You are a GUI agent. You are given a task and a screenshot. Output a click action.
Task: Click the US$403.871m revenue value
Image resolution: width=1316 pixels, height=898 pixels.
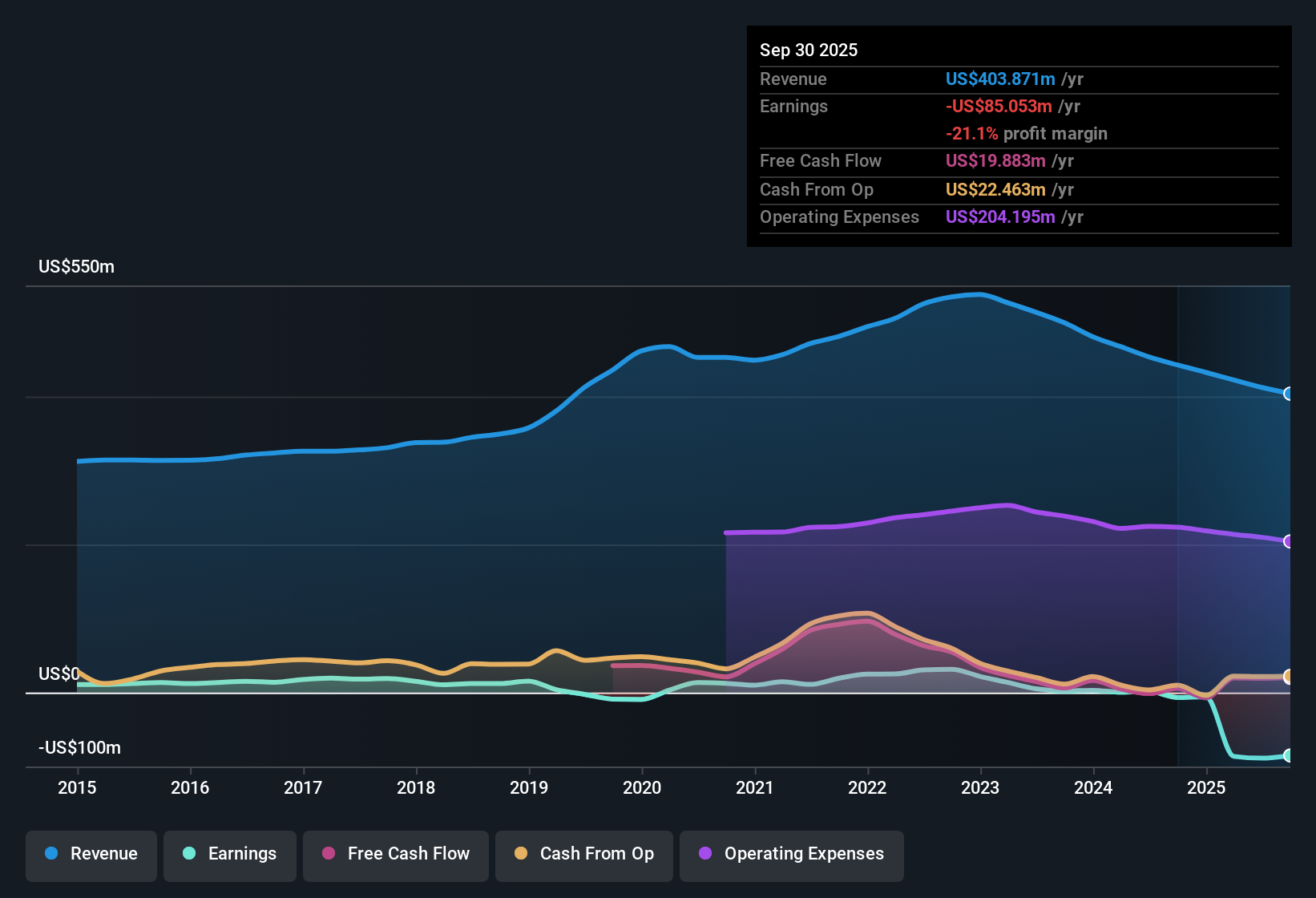pos(999,79)
